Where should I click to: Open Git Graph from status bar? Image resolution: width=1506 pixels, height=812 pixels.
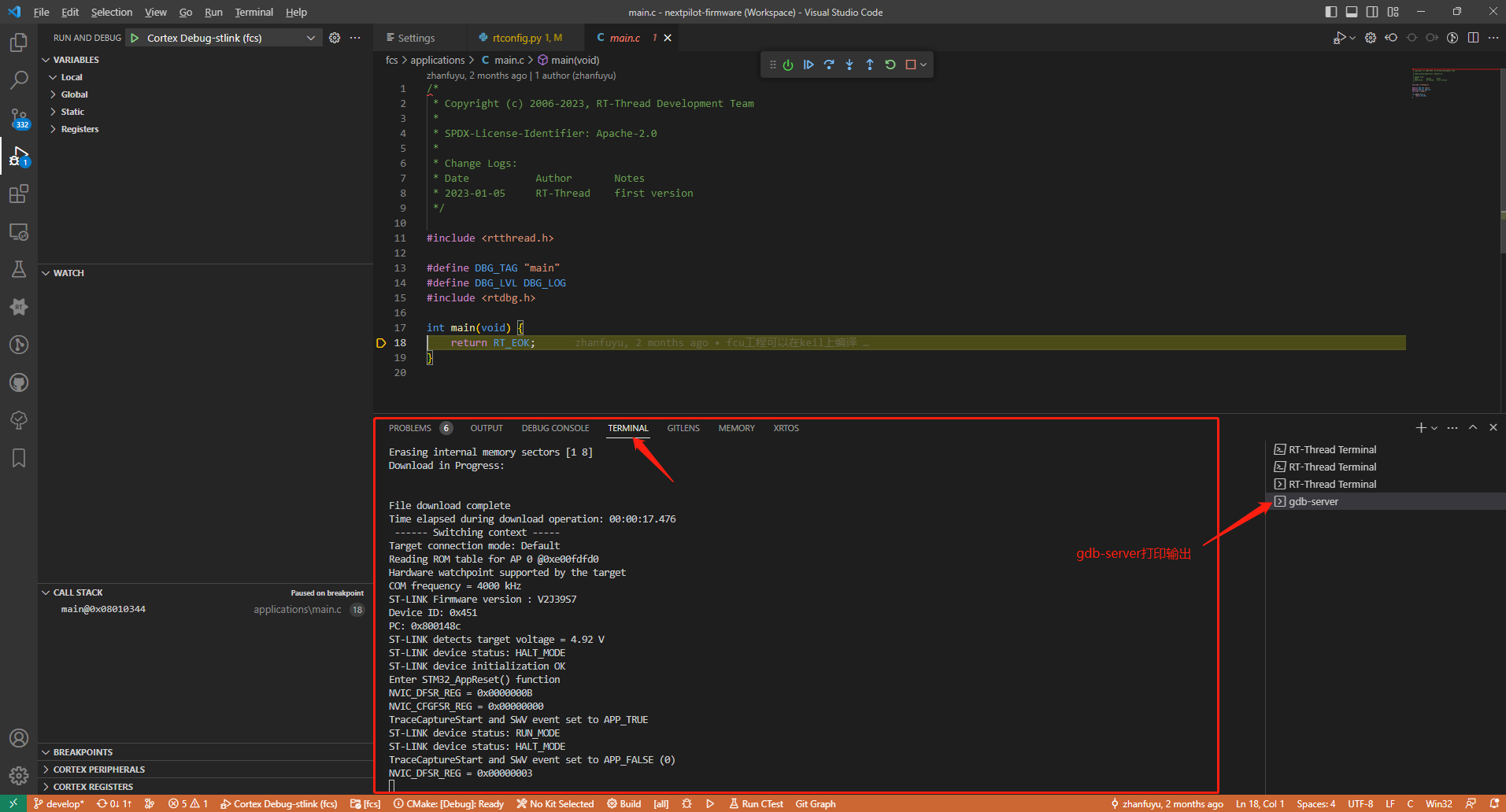(x=816, y=803)
